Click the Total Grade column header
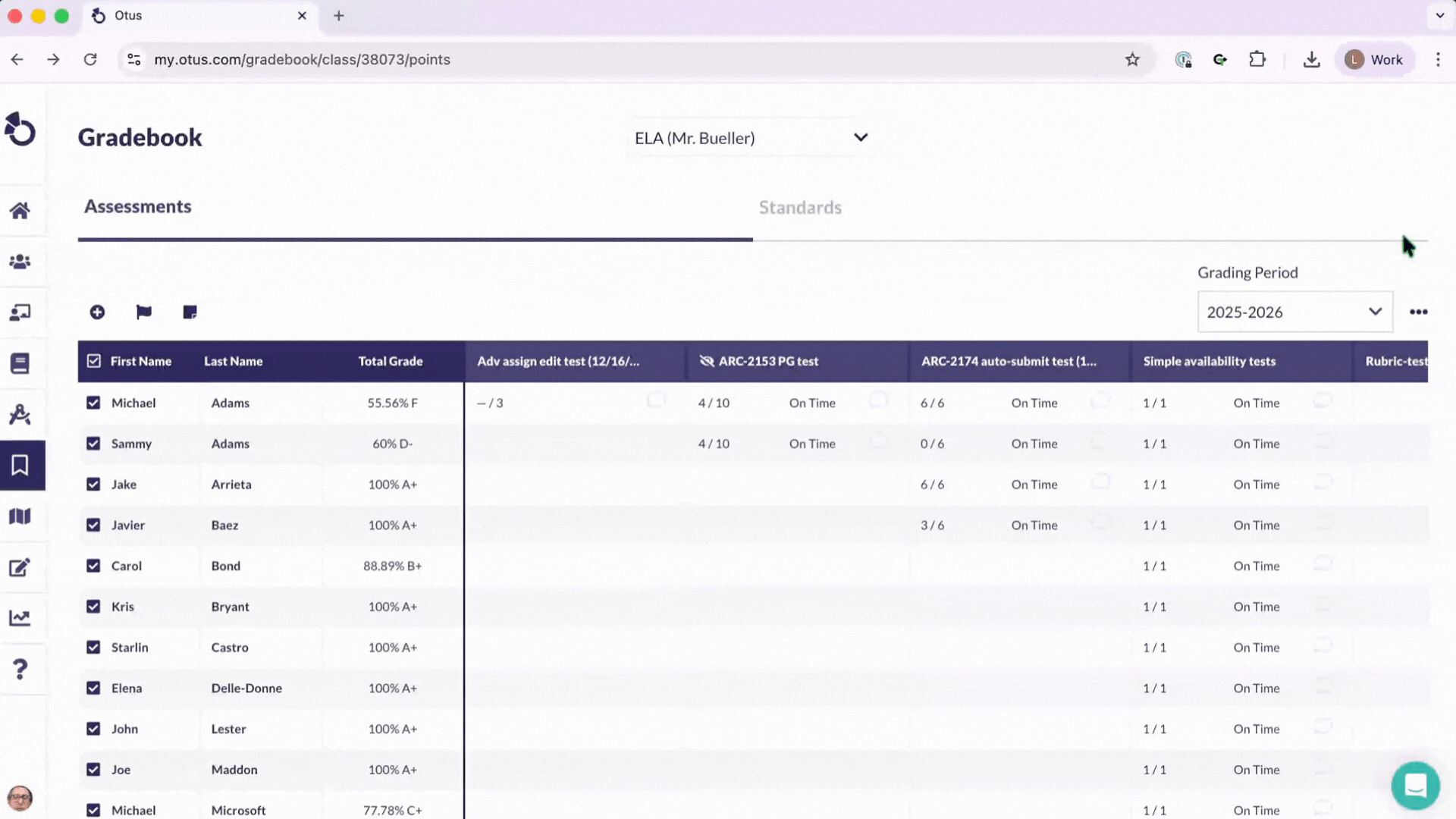1456x819 pixels. point(390,362)
